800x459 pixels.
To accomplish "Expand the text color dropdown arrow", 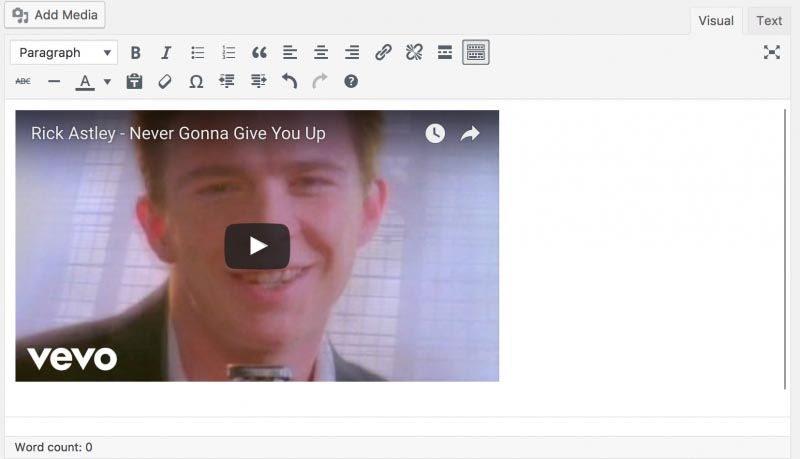I will point(107,82).
